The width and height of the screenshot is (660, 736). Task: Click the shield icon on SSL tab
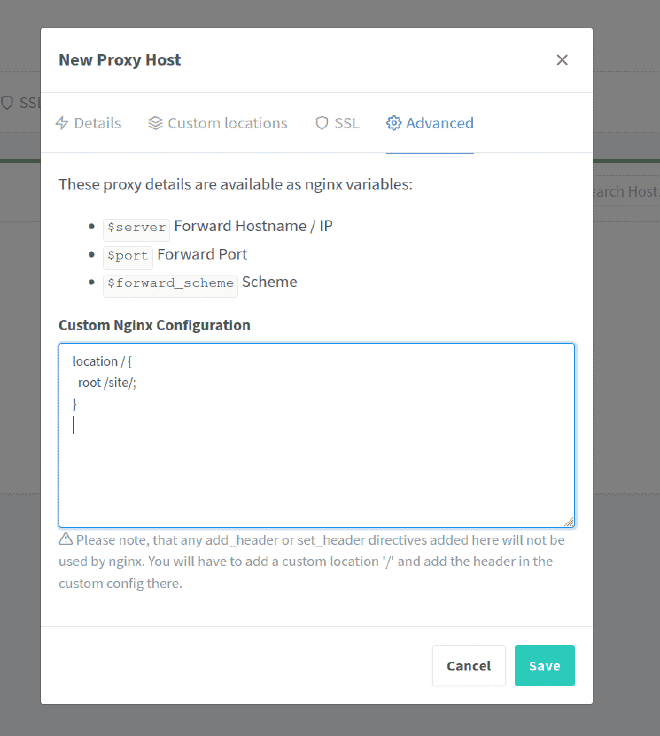[322, 123]
